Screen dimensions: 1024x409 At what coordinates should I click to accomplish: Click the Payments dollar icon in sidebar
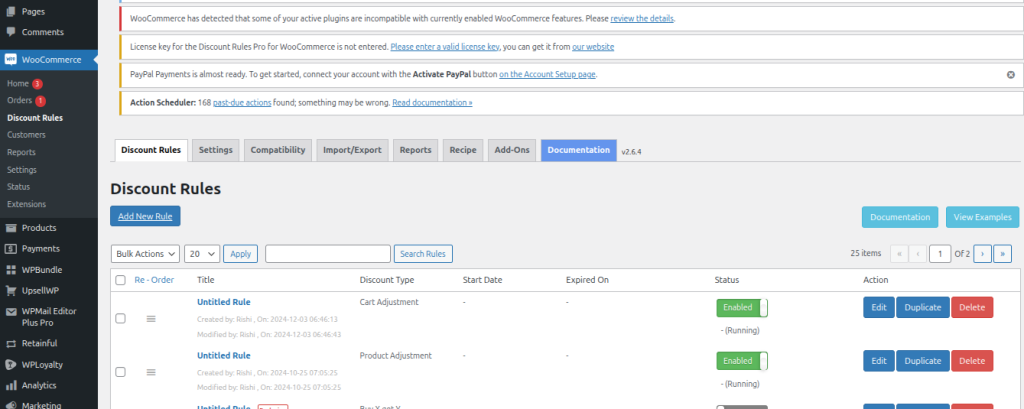(11, 249)
